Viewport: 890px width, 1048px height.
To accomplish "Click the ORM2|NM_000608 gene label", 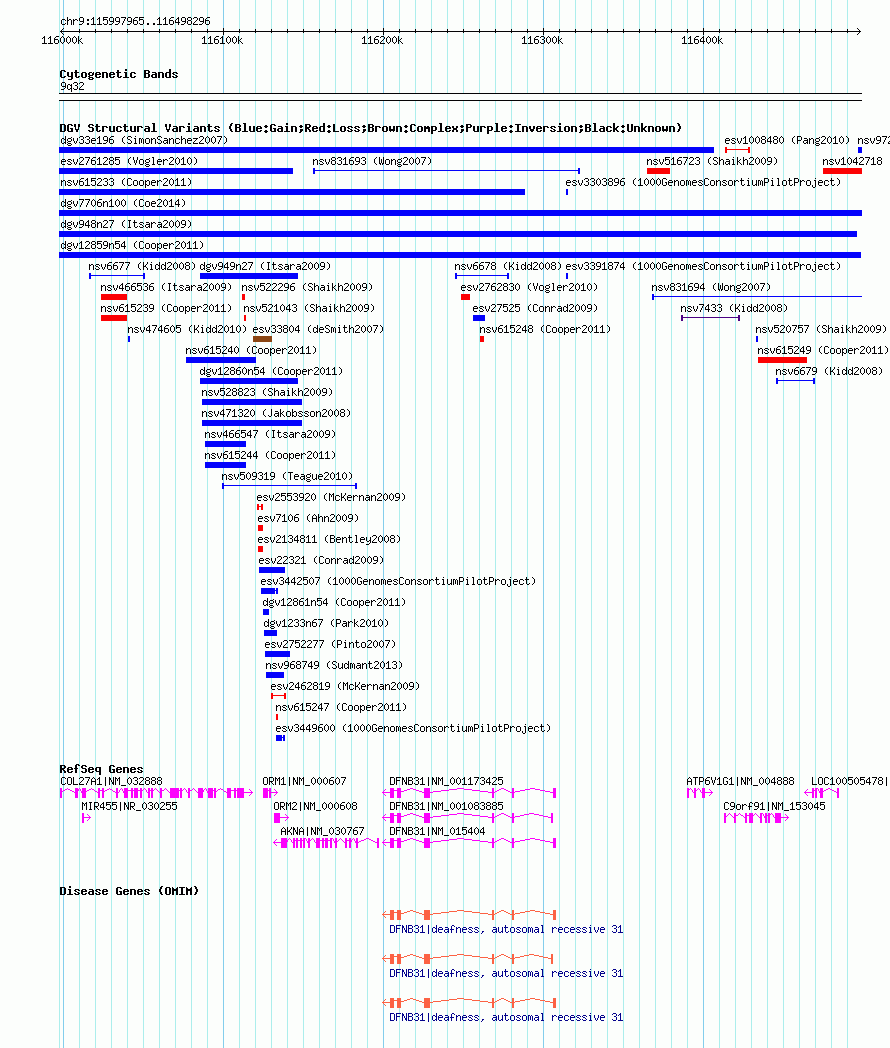I will tap(315, 806).
